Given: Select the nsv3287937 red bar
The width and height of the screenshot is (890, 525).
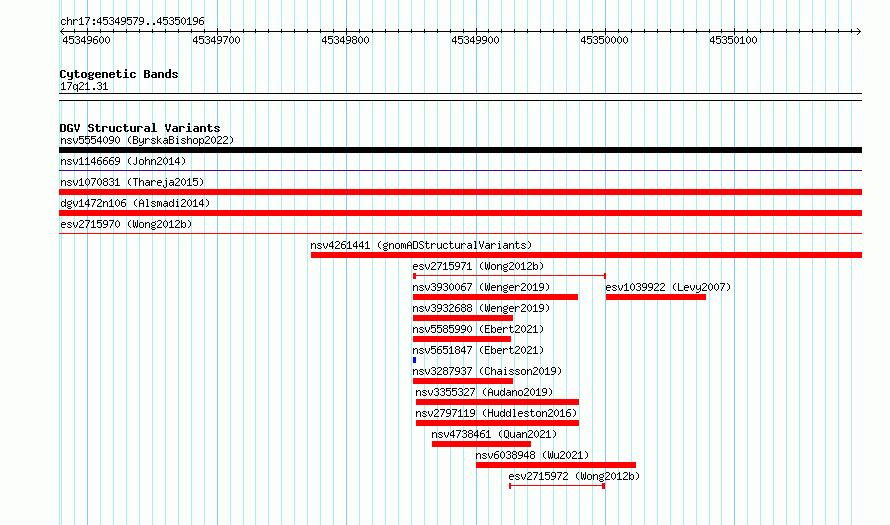Looking at the screenshot, I should [x=463, y=381].
